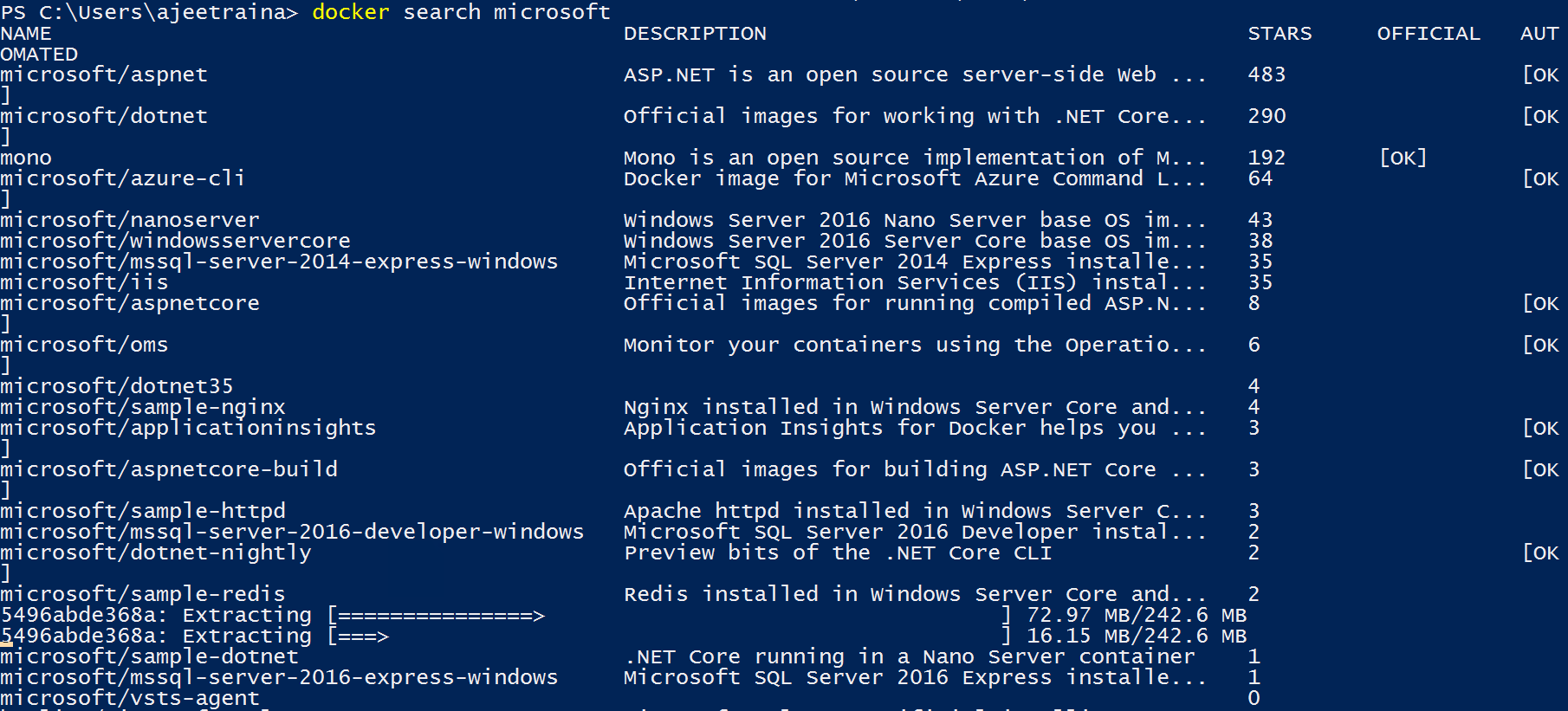Click the NAME column header

point(26,34)
